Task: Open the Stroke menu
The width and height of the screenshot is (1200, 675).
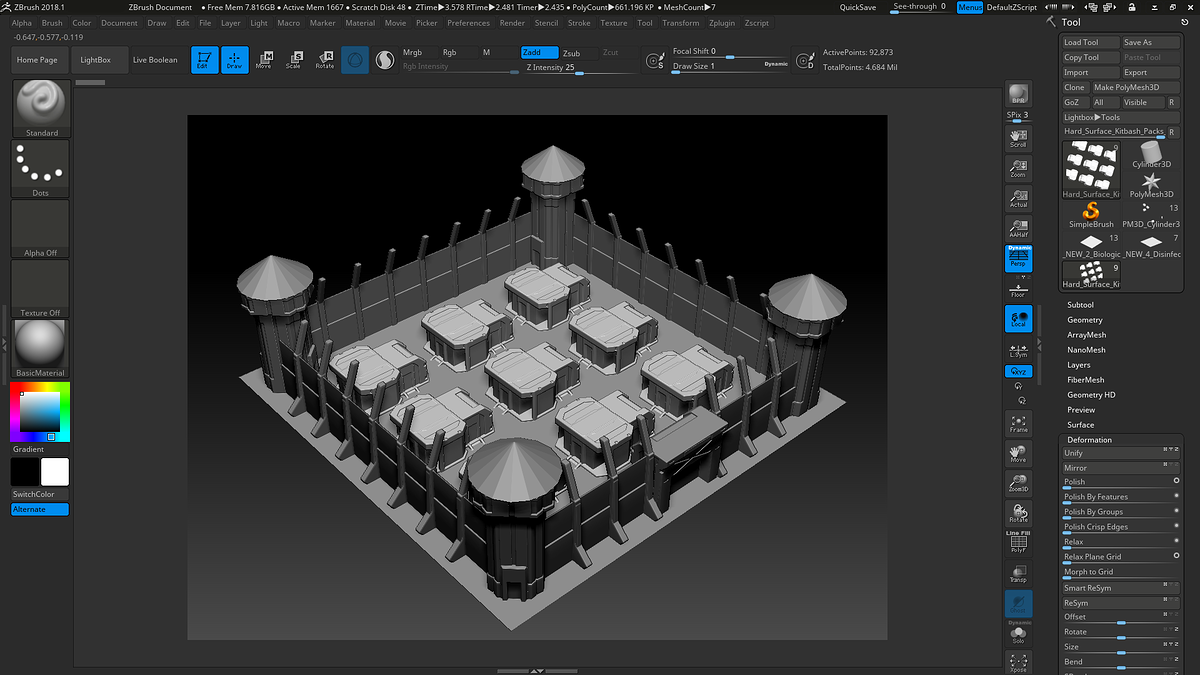Action: tap(579, 23)
